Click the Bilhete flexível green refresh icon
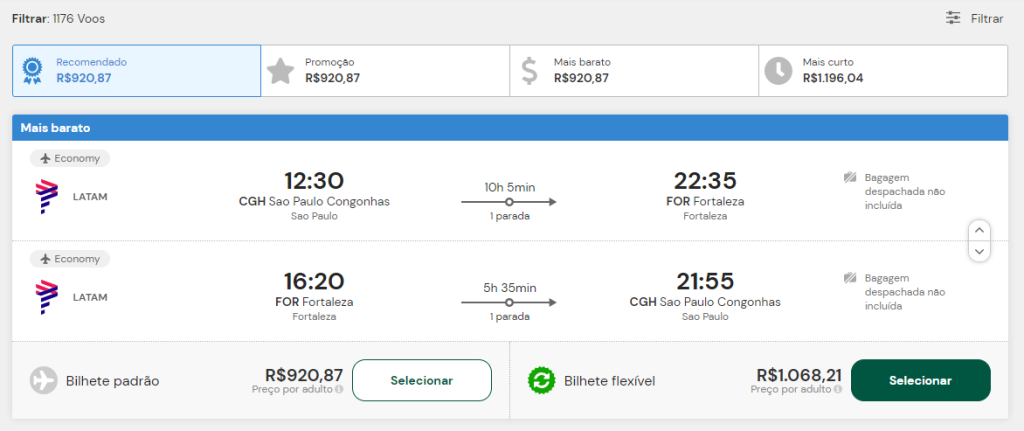Image resolution: width=1024 pixels, height=431 pixels. [541, 380]
